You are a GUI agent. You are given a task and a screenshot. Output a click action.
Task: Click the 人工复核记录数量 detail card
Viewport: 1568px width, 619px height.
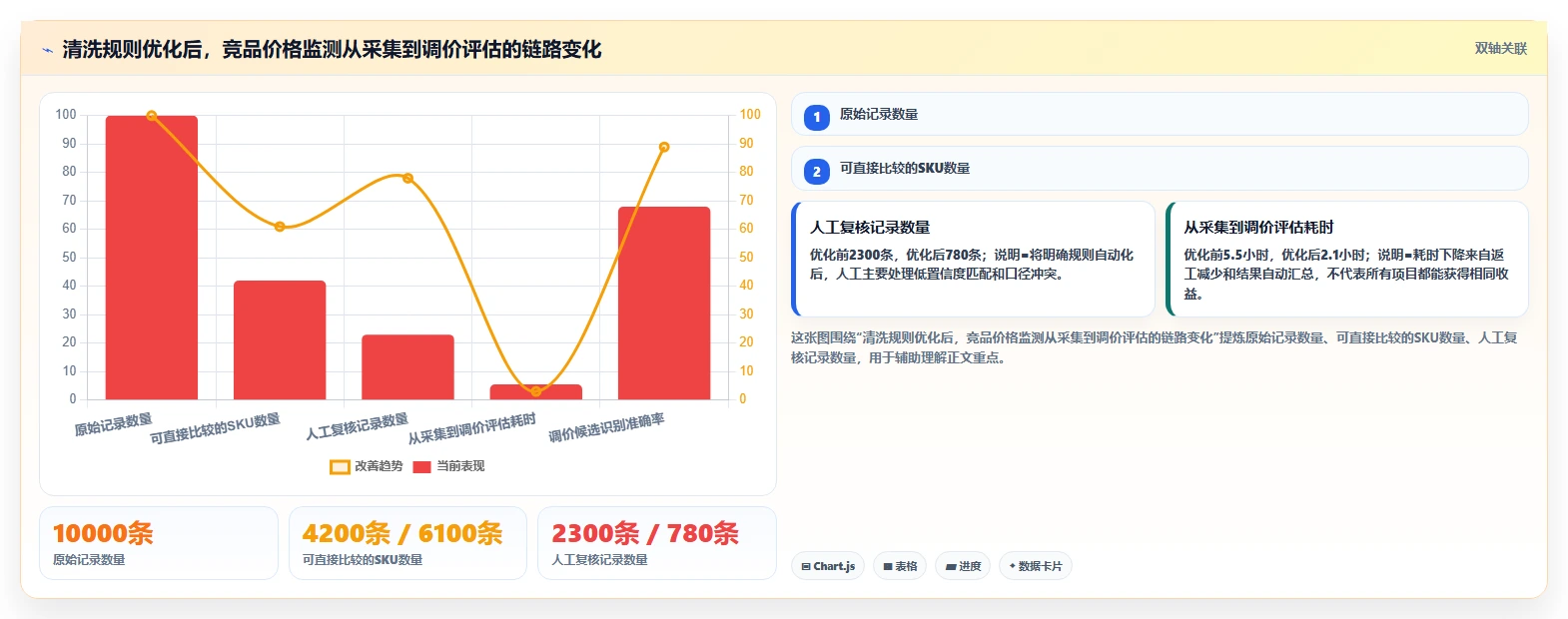pos(973,259)
